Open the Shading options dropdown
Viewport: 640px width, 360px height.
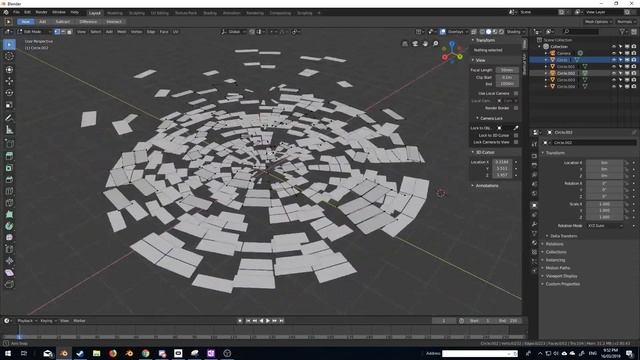(516, 31)
